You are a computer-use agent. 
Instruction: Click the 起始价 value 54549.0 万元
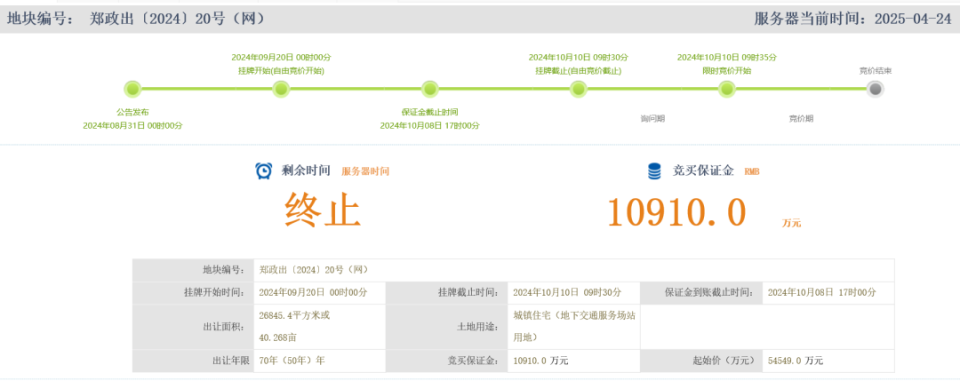tap(795, 360)
